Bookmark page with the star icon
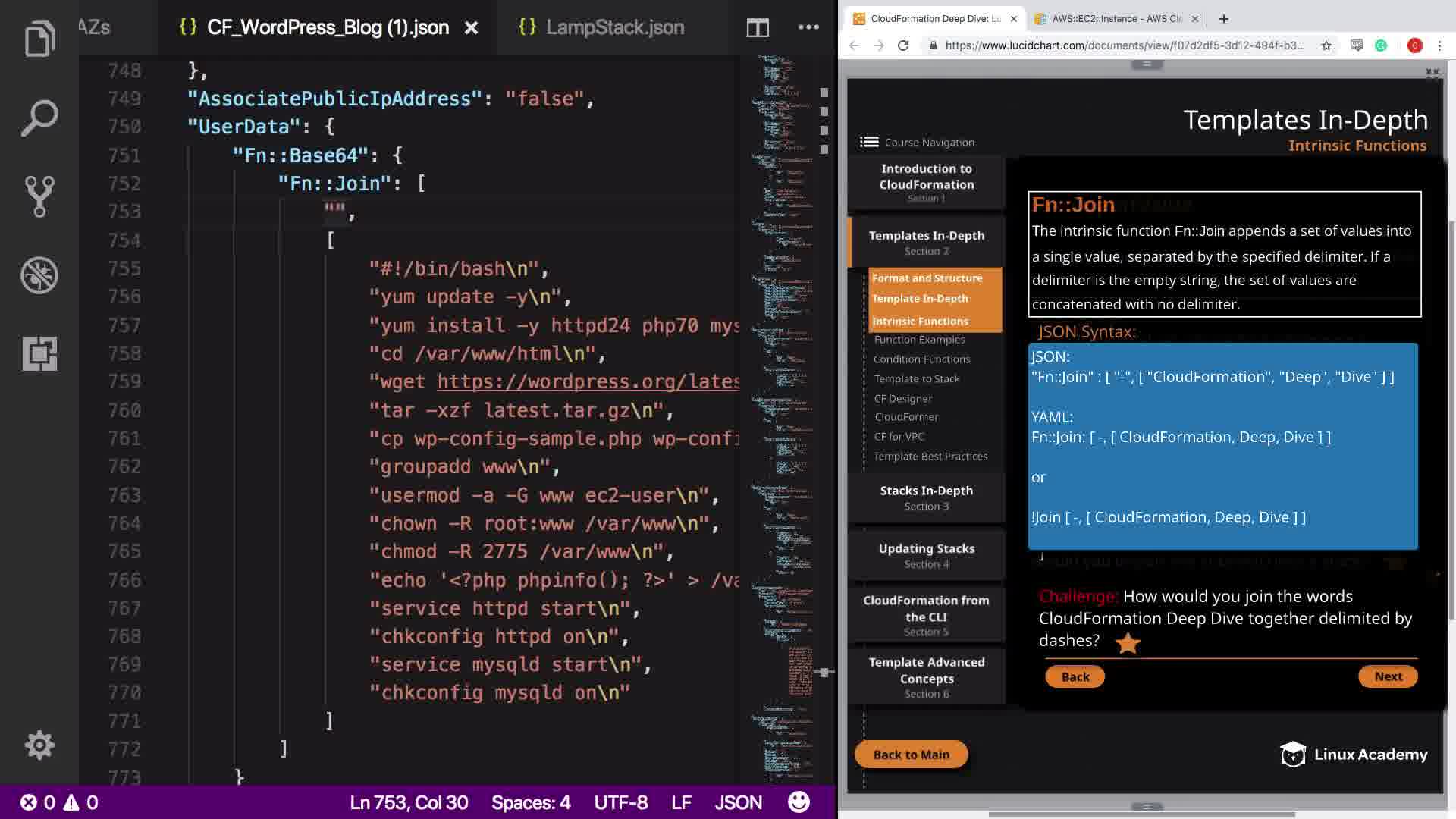The width and height of the screenshot is (1456, 819). (x=1326, y=45)
